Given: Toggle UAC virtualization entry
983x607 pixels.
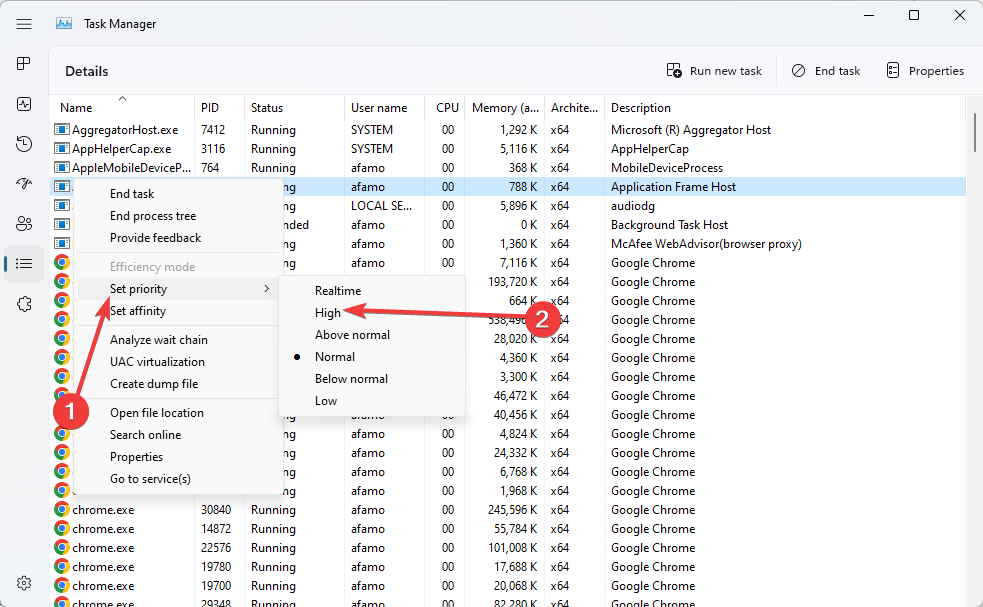Looking at the screenshot, I should point(179,362).
